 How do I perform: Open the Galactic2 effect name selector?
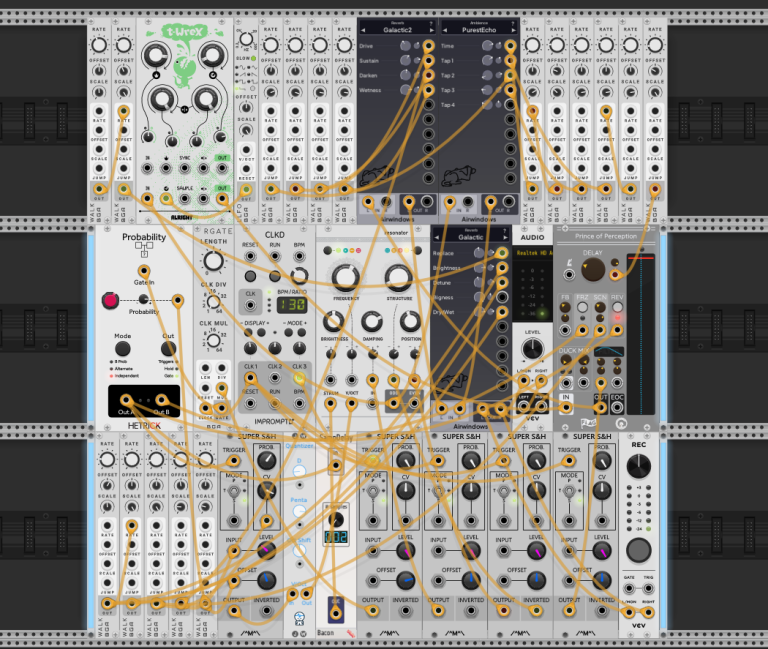point(397,30)
